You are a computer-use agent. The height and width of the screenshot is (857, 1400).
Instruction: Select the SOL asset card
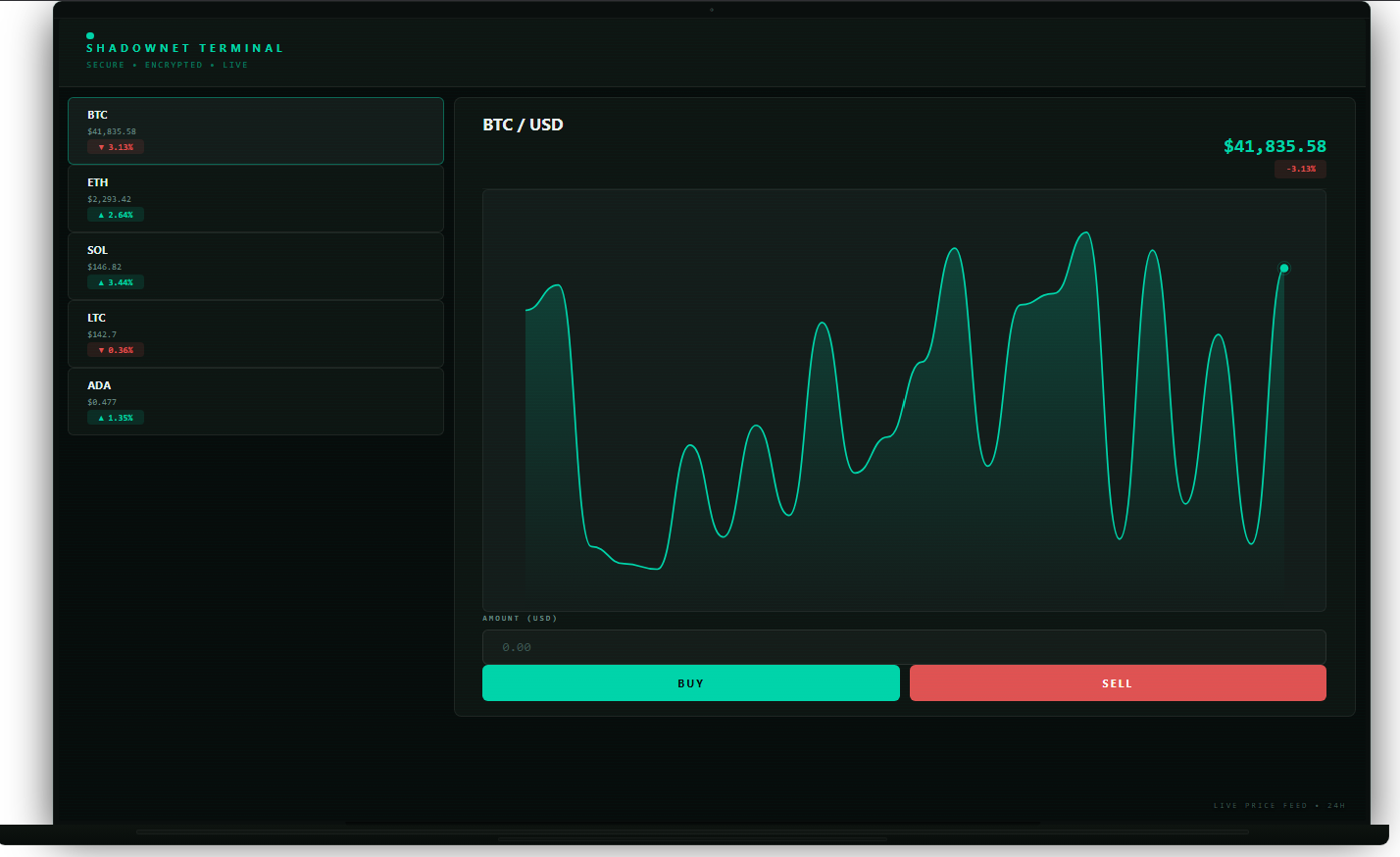pos(256,266)
